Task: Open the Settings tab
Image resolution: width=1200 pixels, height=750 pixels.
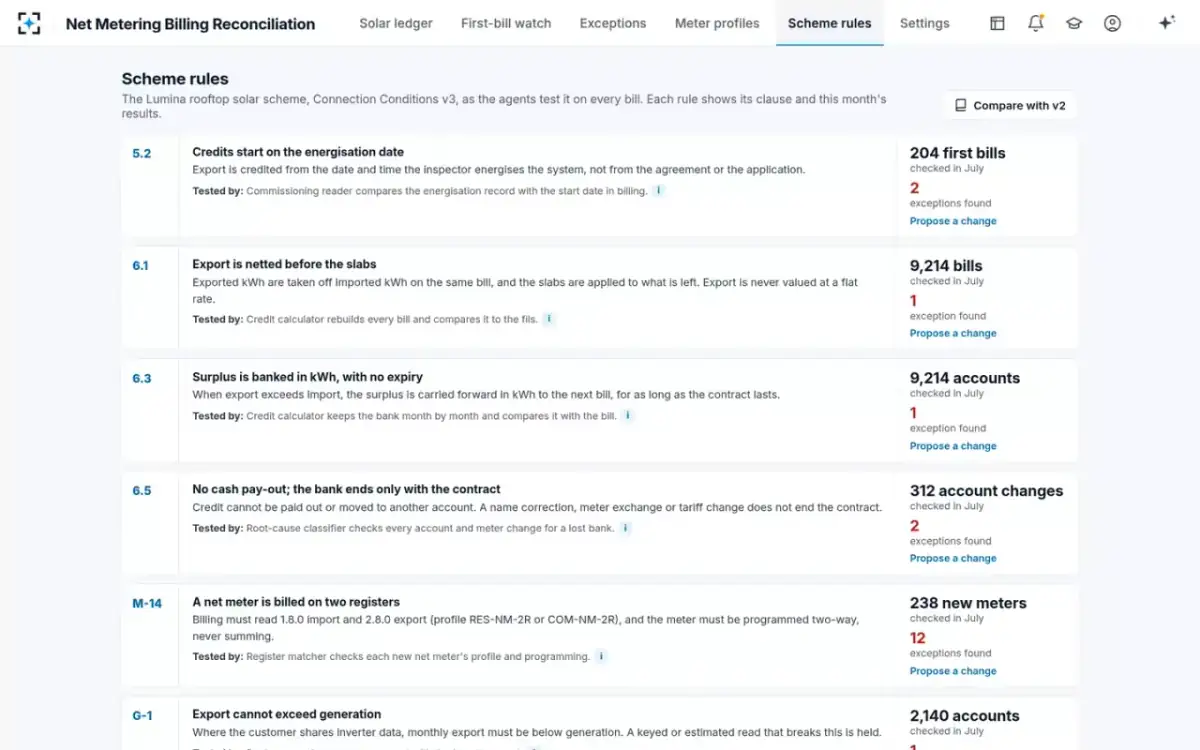Action: (x=924, y=23)
